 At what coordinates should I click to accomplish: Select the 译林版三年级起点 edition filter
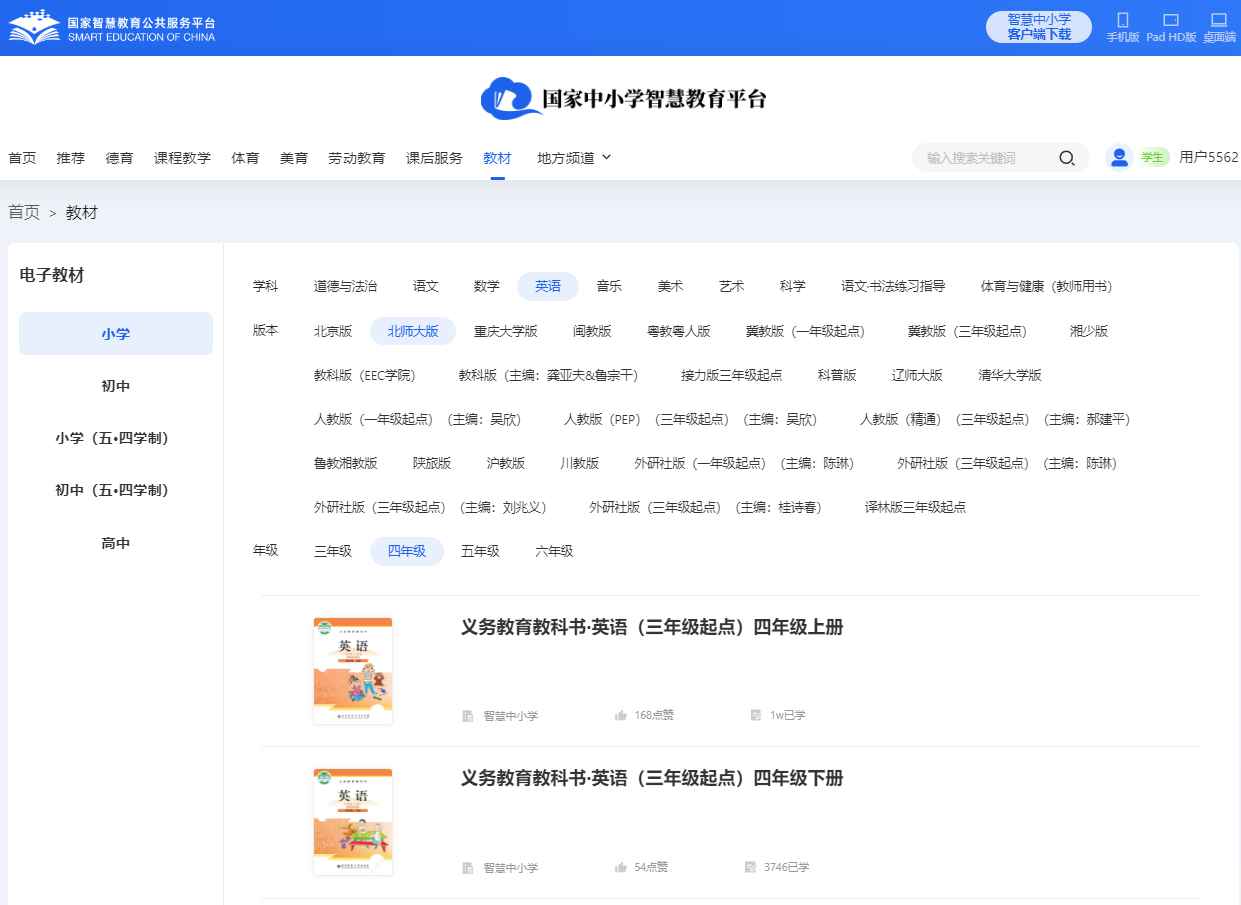click(915, 507)
